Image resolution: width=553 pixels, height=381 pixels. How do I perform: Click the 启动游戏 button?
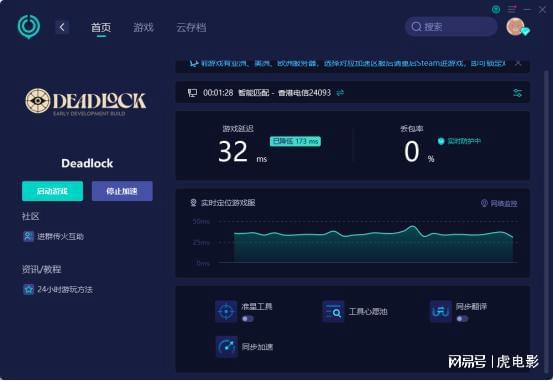tap(53, 191)
